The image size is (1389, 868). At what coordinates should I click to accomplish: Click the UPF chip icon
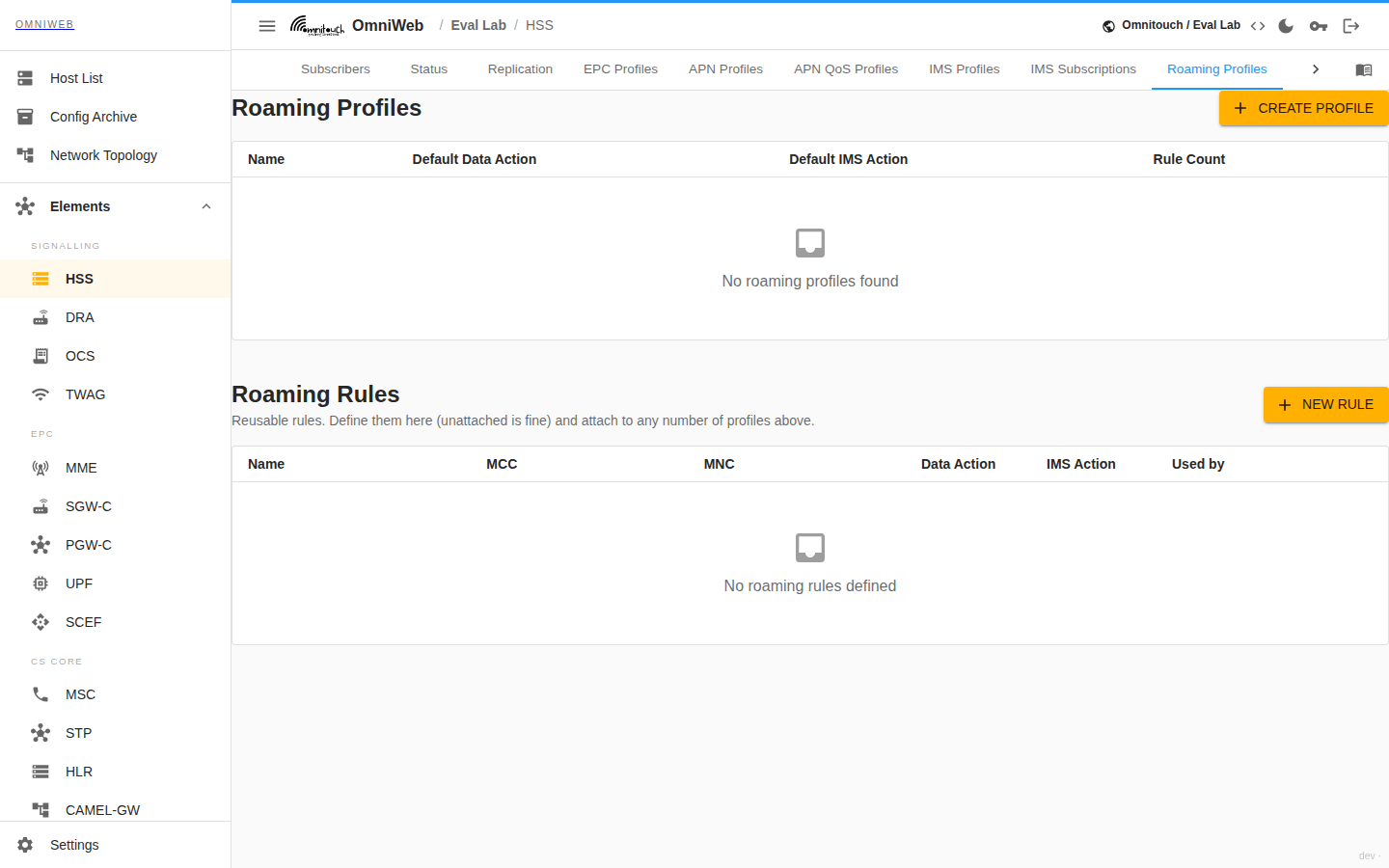(41, 583)
